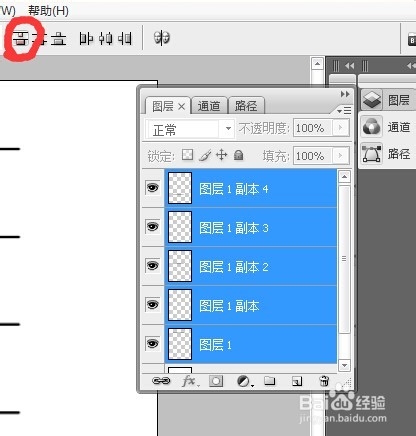
Task: Toggle visibility eye of 图层 1
Action: (153, 344)
